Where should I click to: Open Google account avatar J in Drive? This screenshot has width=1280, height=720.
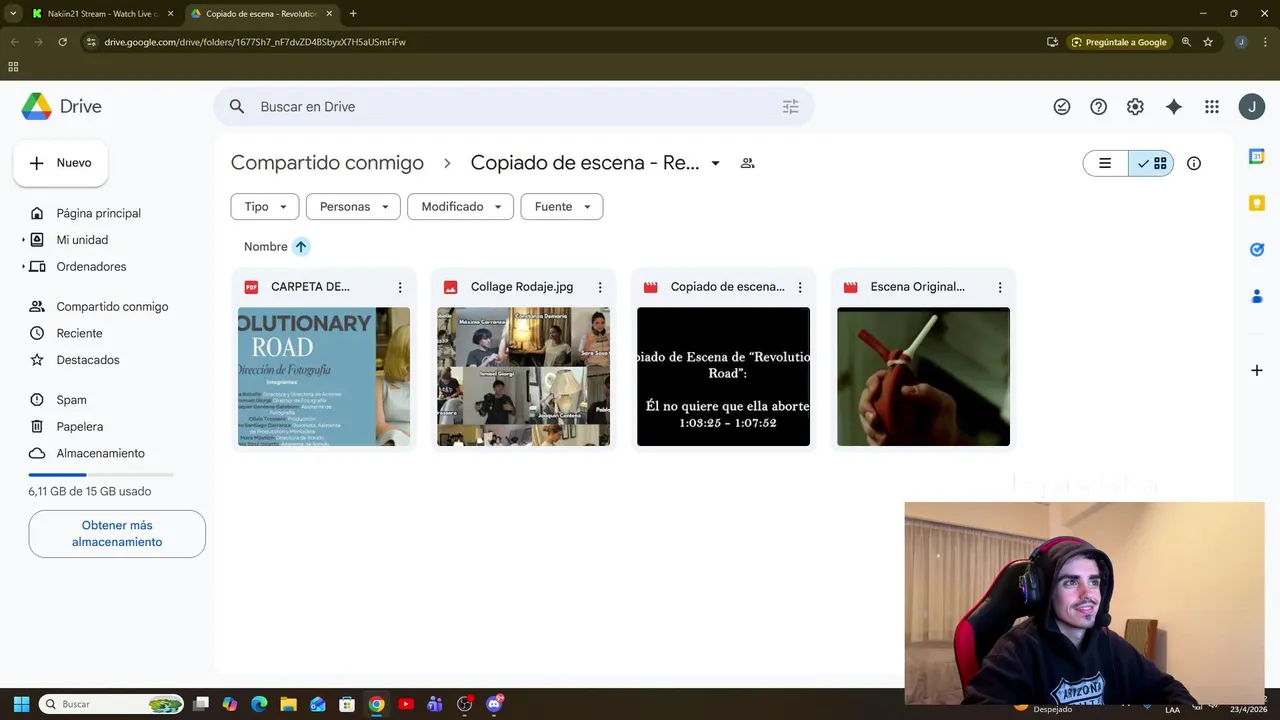[1252, 107]
